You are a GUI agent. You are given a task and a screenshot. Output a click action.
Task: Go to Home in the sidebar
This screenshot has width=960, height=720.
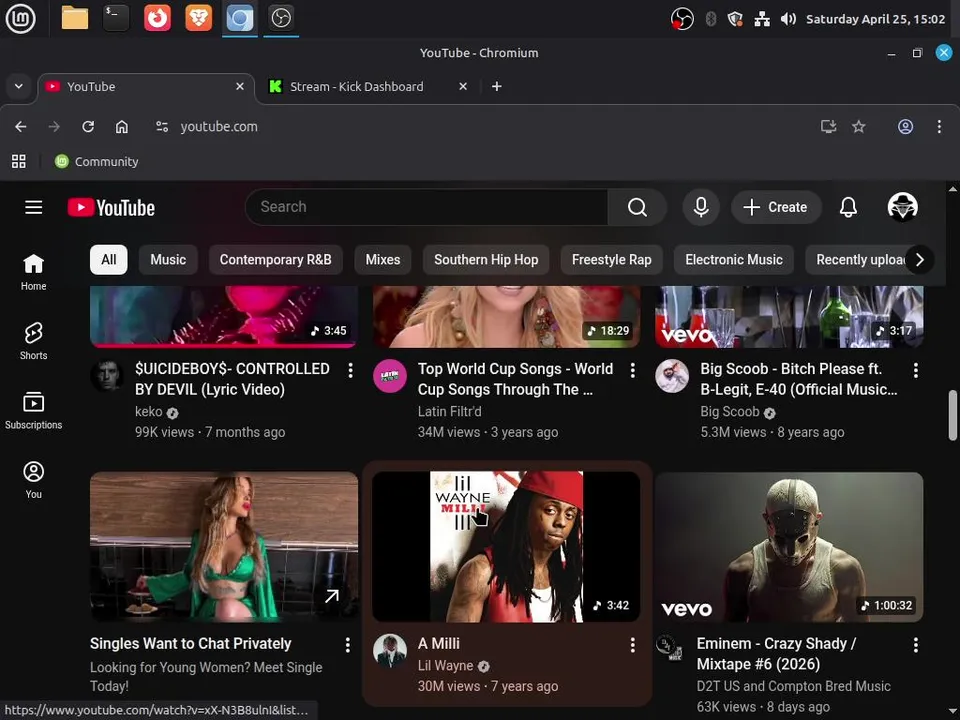click(x=34, y=272)
